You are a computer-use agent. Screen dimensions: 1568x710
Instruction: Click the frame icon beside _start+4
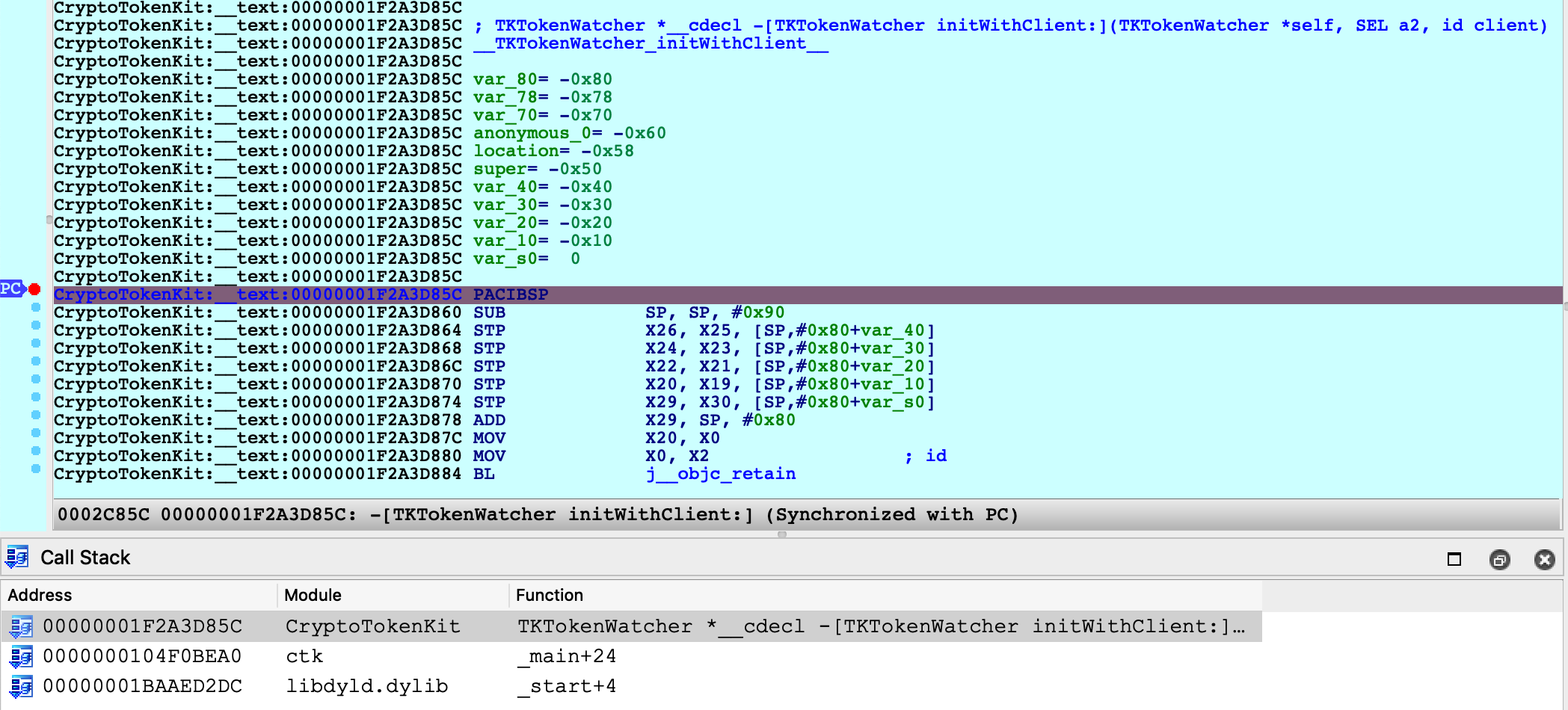pyautogui.click(x=21, y=686)
